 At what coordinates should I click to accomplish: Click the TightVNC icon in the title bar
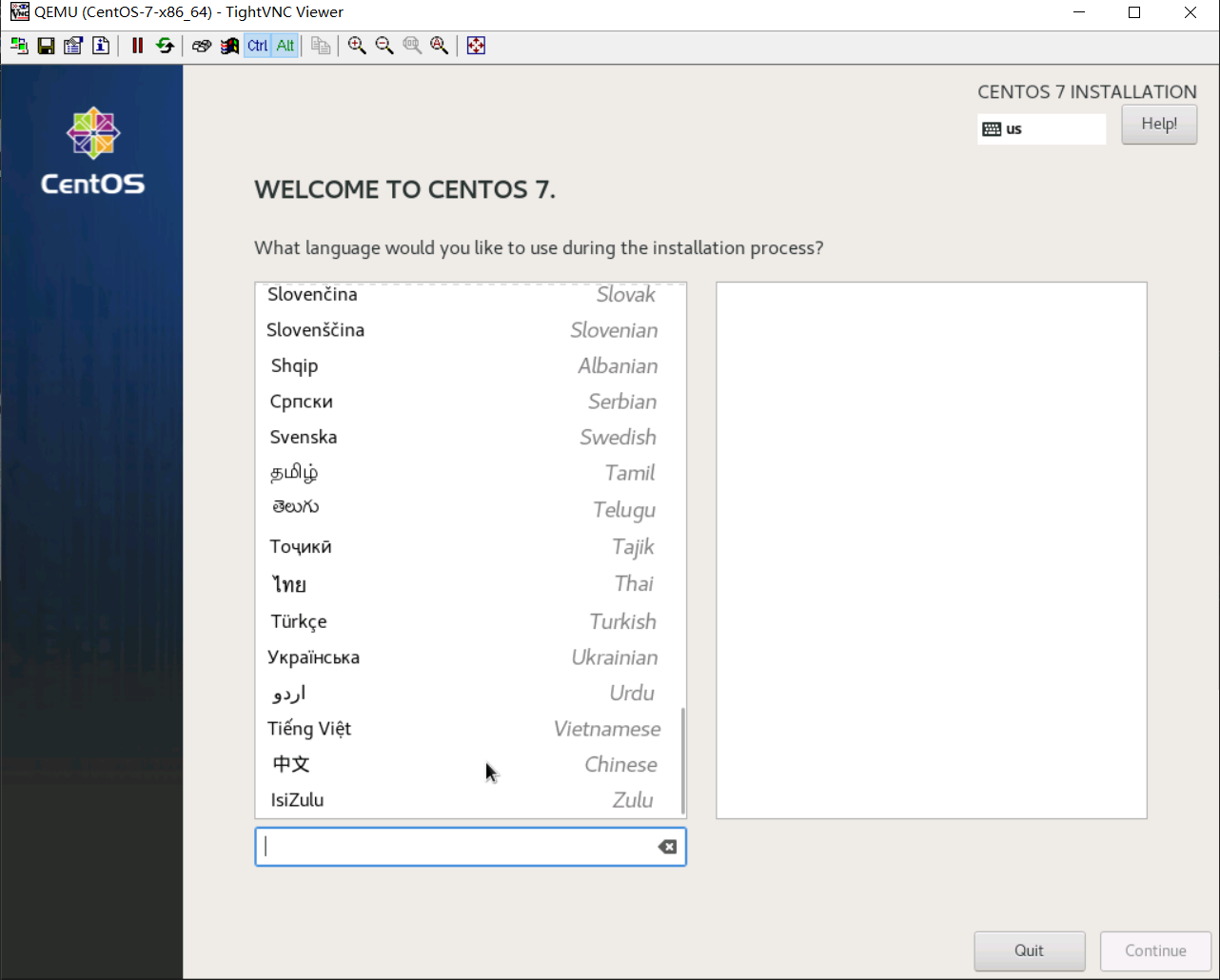[19, 12]
